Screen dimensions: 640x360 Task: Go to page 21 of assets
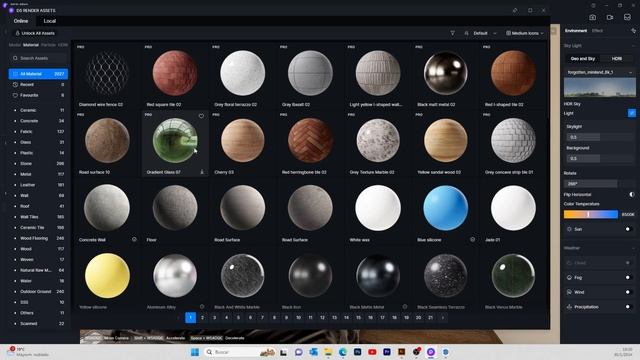click(430, 318)
